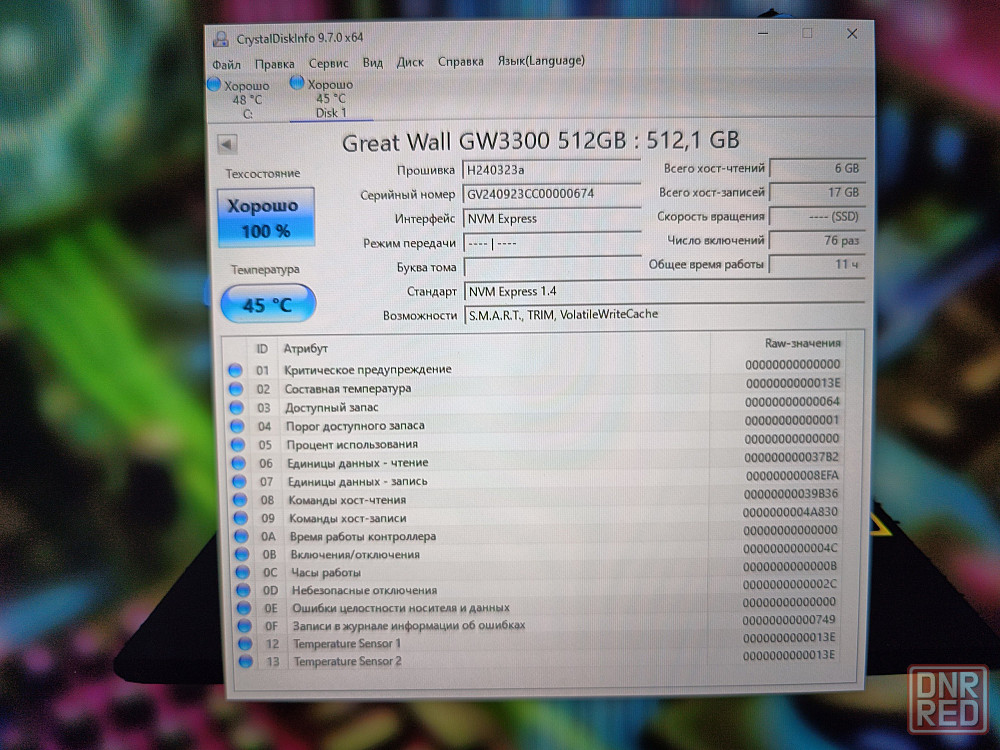Click the Режим передачи field
This screenshot has width=1000, height=750.
pos(552,243)
